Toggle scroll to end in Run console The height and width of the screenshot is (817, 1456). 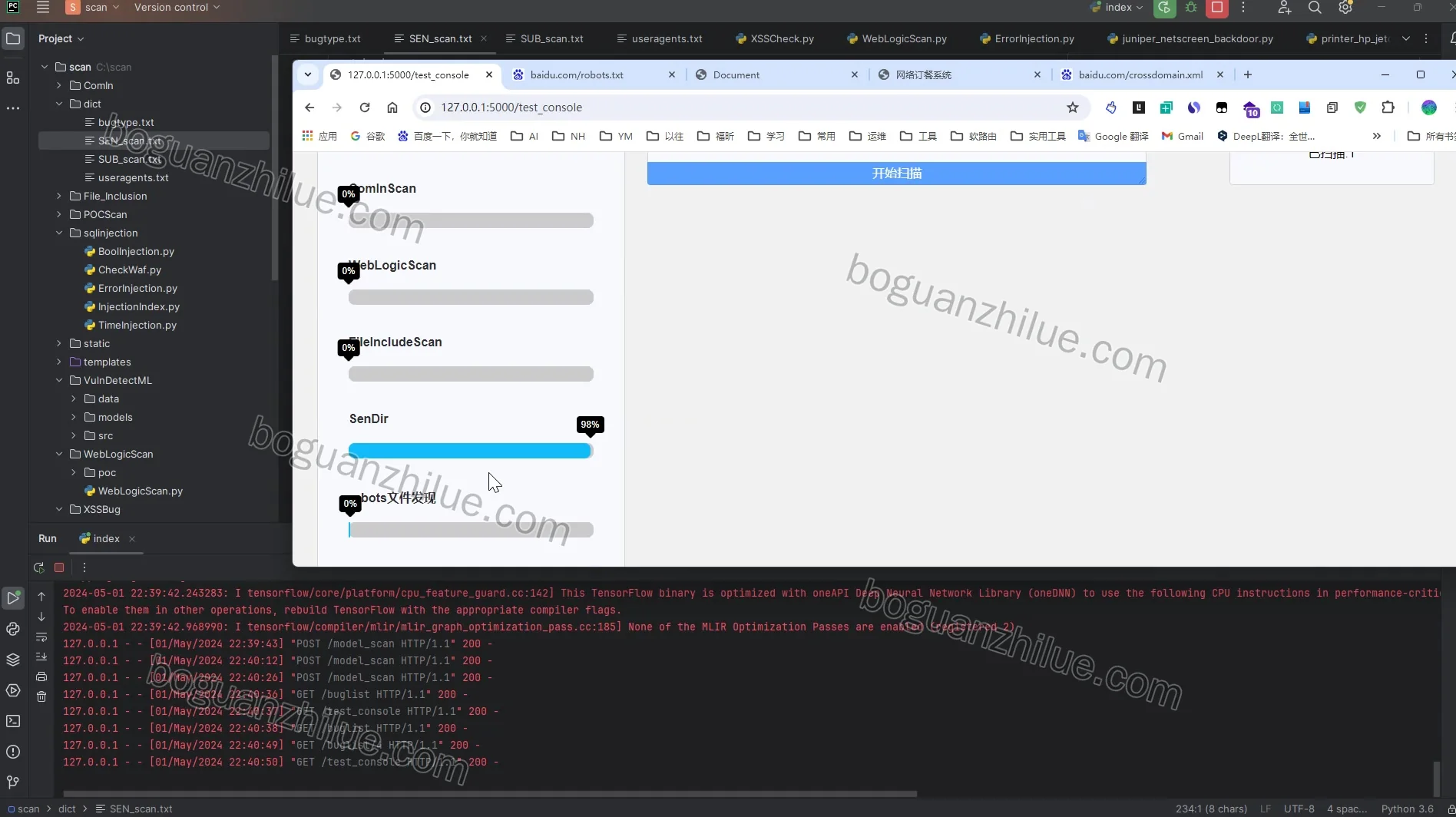[41, 657]
